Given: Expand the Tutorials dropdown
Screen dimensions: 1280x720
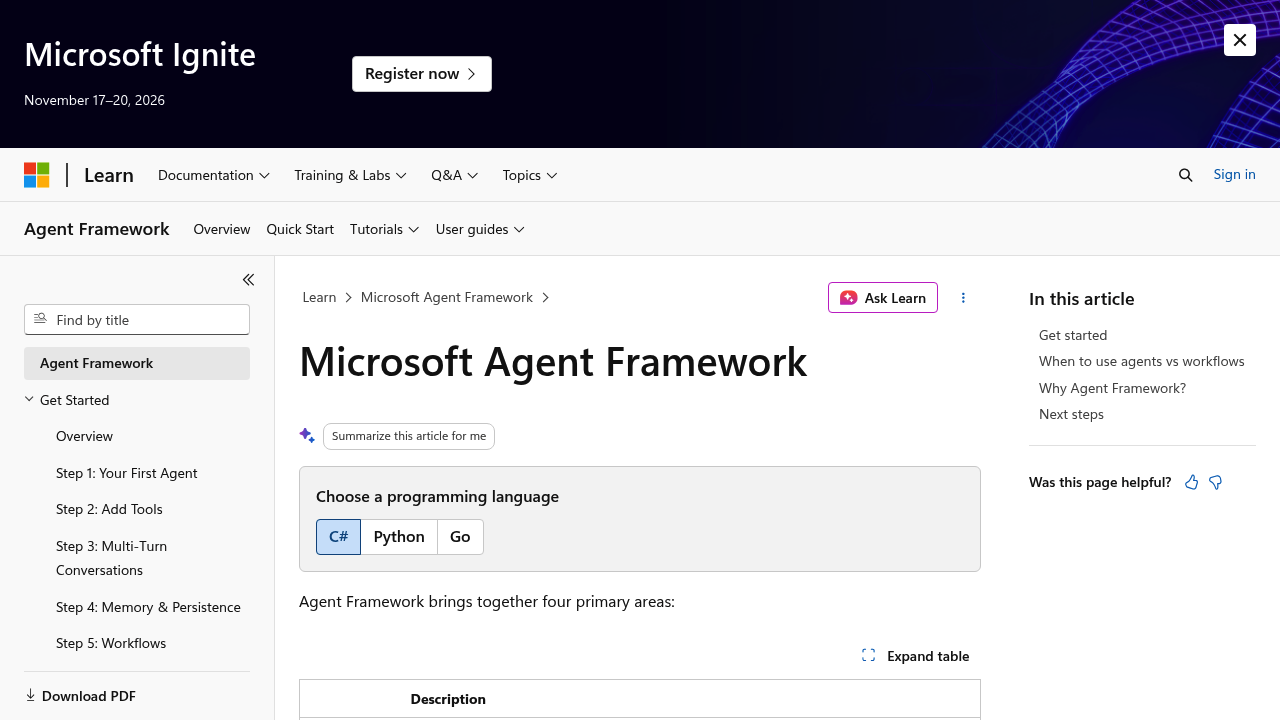Looking at the screenshot, I should click(x=385, y=229).
